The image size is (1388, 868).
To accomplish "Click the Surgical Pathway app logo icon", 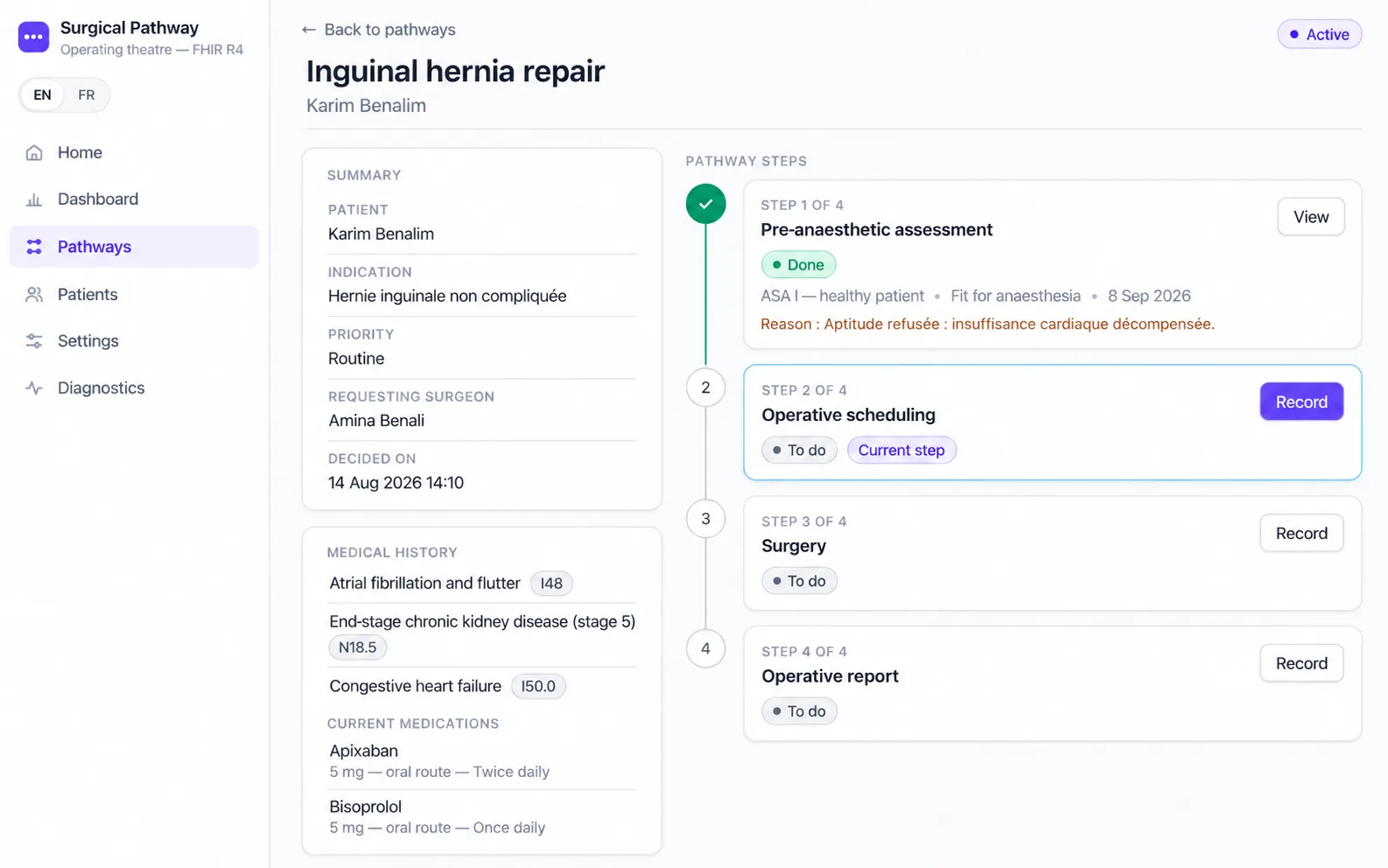I will [x=33, y=37].
